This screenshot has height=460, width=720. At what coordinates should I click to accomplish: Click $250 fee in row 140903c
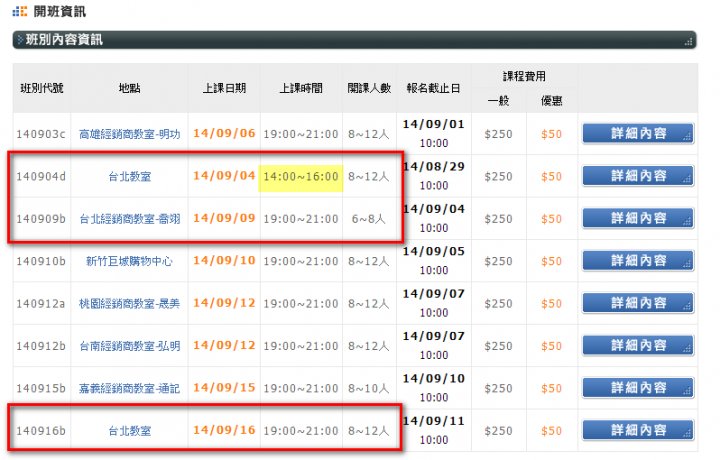coord(498,134)
